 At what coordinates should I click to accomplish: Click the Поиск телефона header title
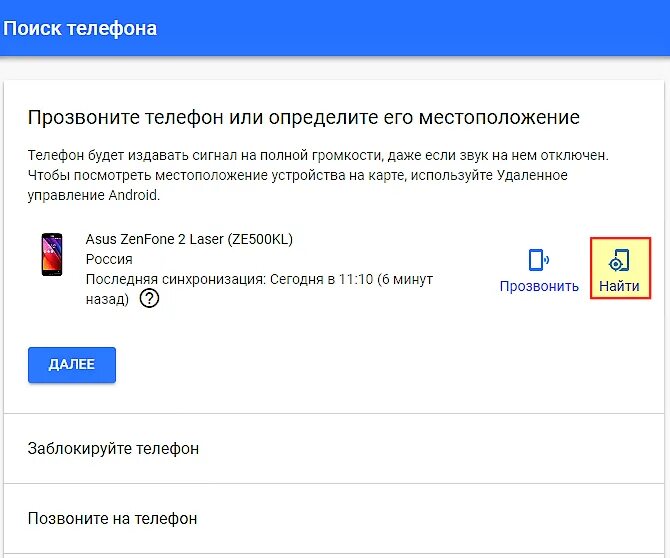tap(80, 28)
